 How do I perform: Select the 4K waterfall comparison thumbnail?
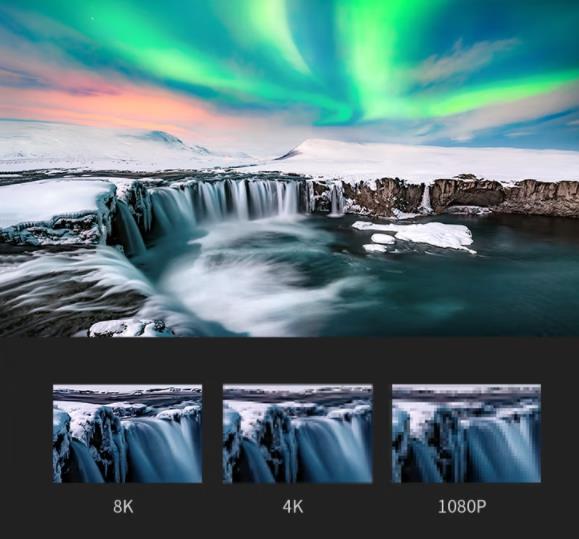pos(298,434)
